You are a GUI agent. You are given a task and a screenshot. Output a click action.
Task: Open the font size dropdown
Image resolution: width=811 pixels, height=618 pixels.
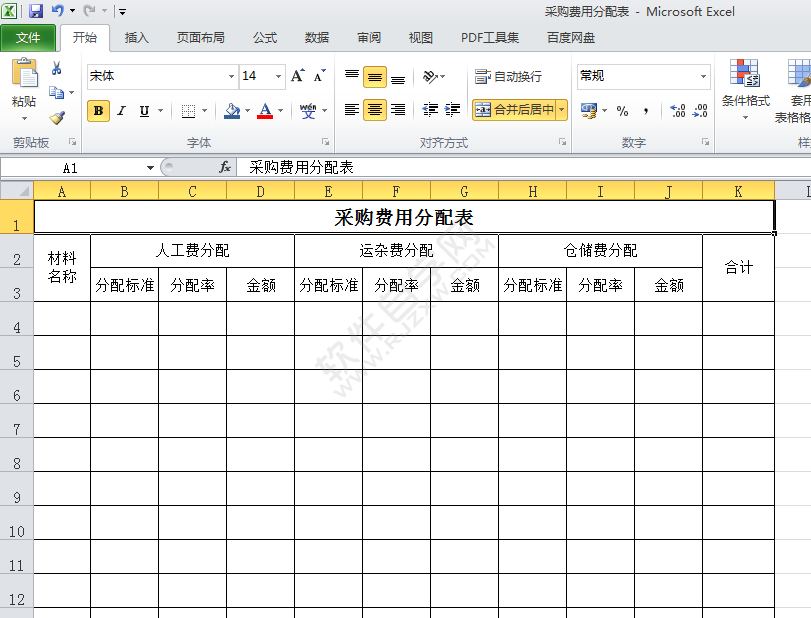(x=277, y=78)
